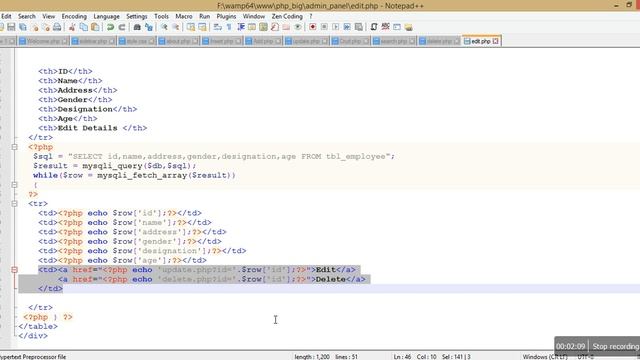Click the Close All toolbar icon
The height and width of the screenshot is (360, 640).
(46, 27)
